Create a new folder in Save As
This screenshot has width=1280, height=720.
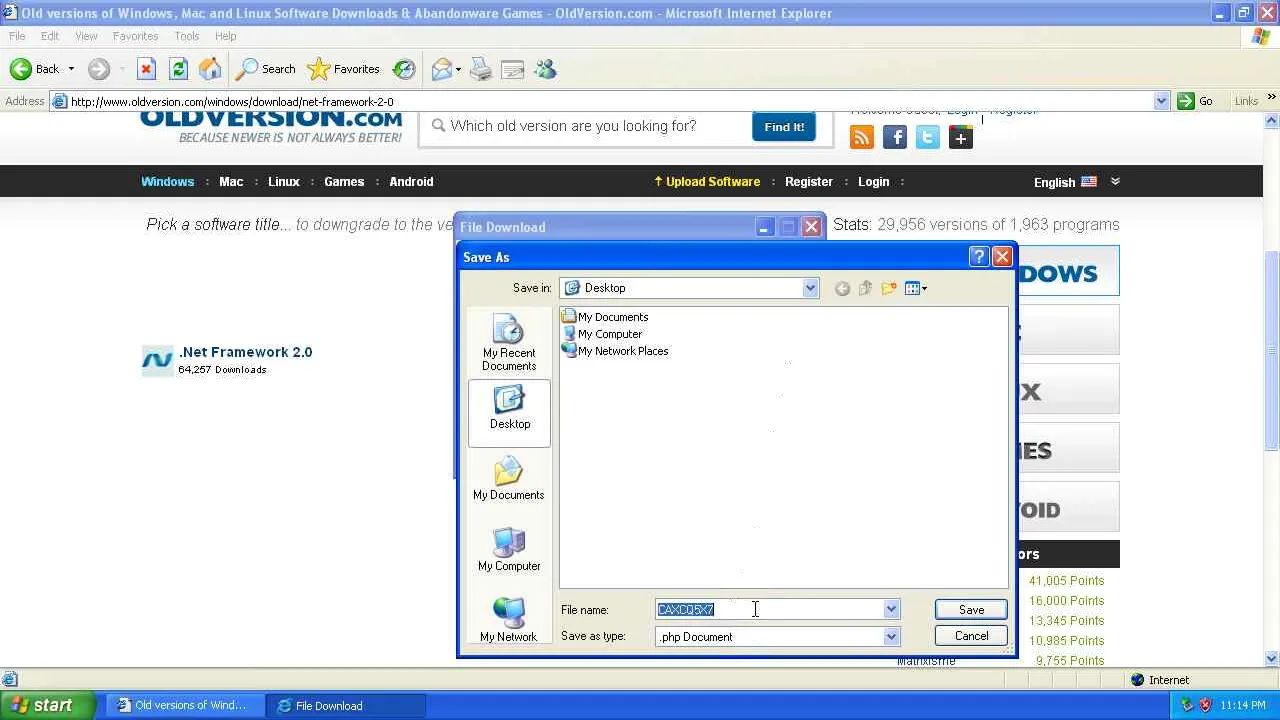tap(889, 288)
